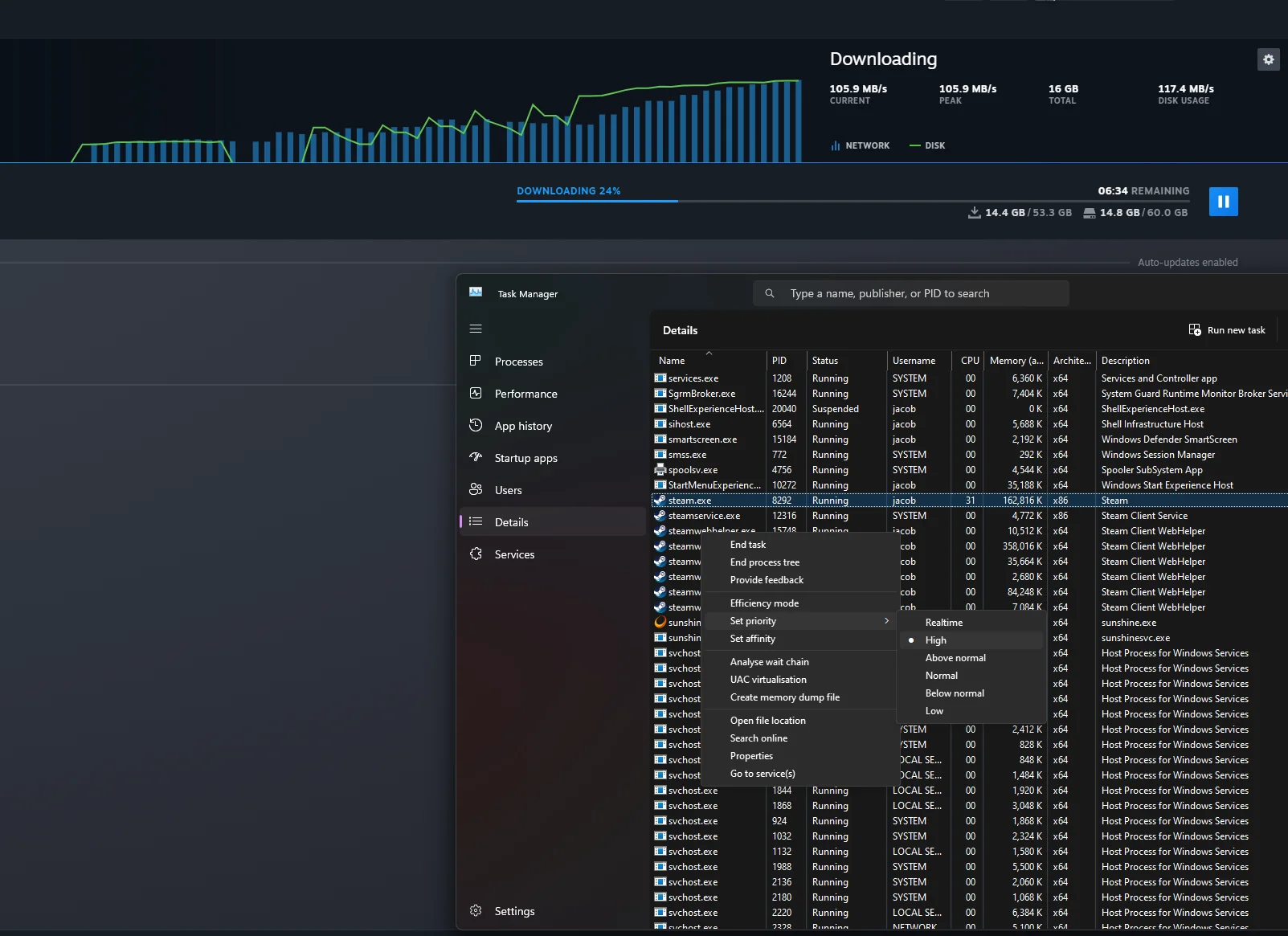Viewport: 1288px width, 936px height.
Task: Click the search magnifier icon in Task Manager
Action: coord(770,293)
